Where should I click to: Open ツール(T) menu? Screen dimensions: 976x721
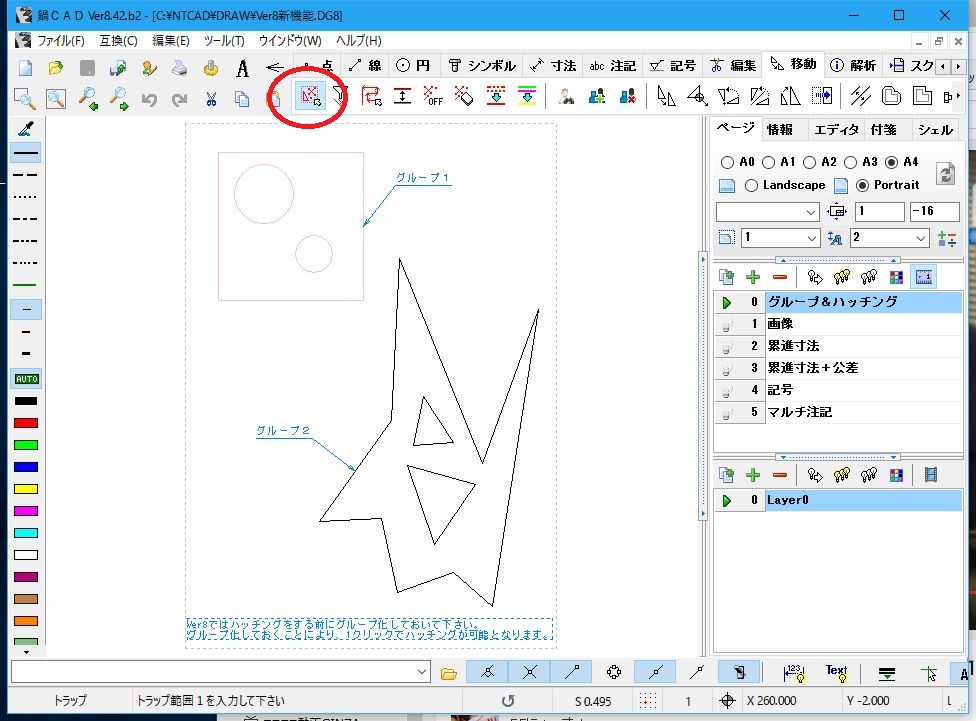point(224,41)
